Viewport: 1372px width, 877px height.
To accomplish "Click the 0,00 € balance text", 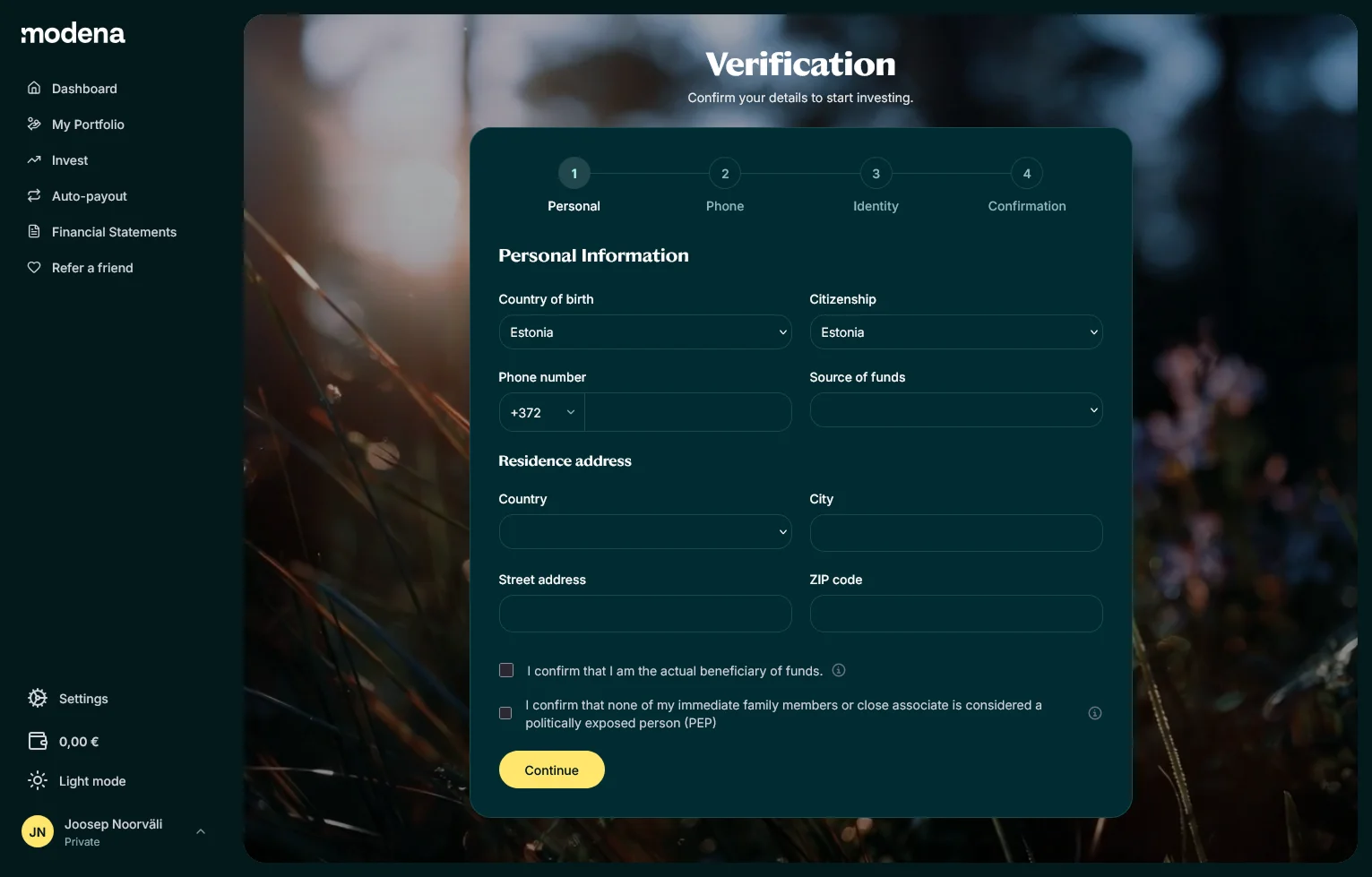I will tap(79, 742).
